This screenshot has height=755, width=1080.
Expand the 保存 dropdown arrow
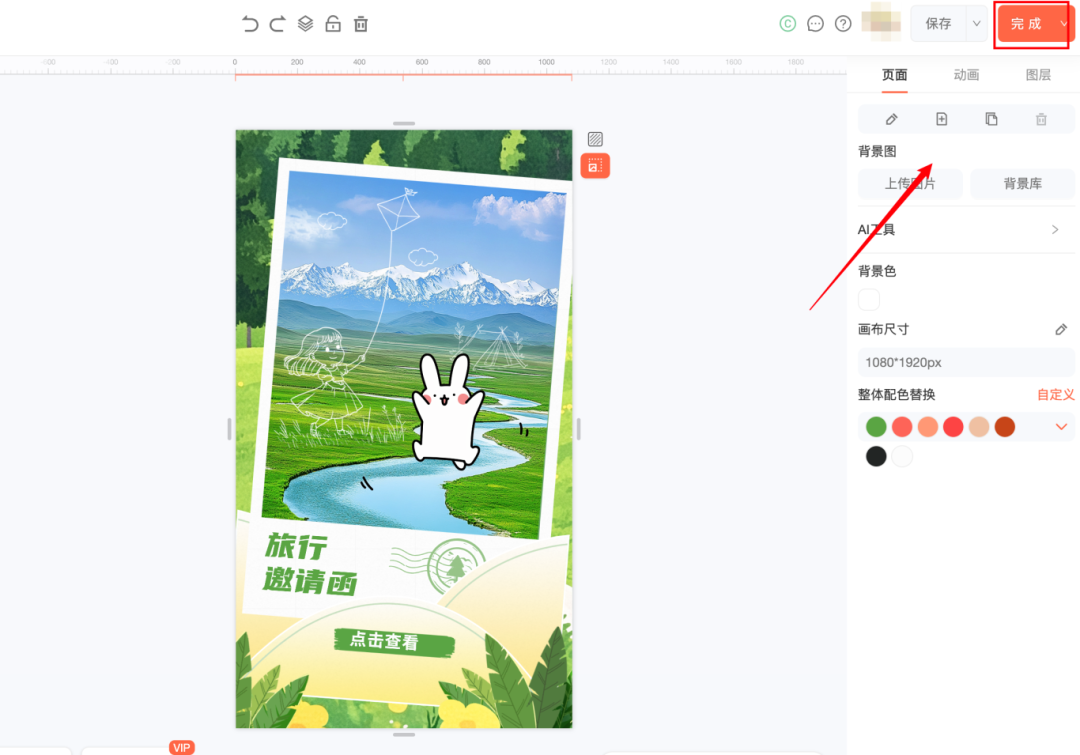pos(977,23)
